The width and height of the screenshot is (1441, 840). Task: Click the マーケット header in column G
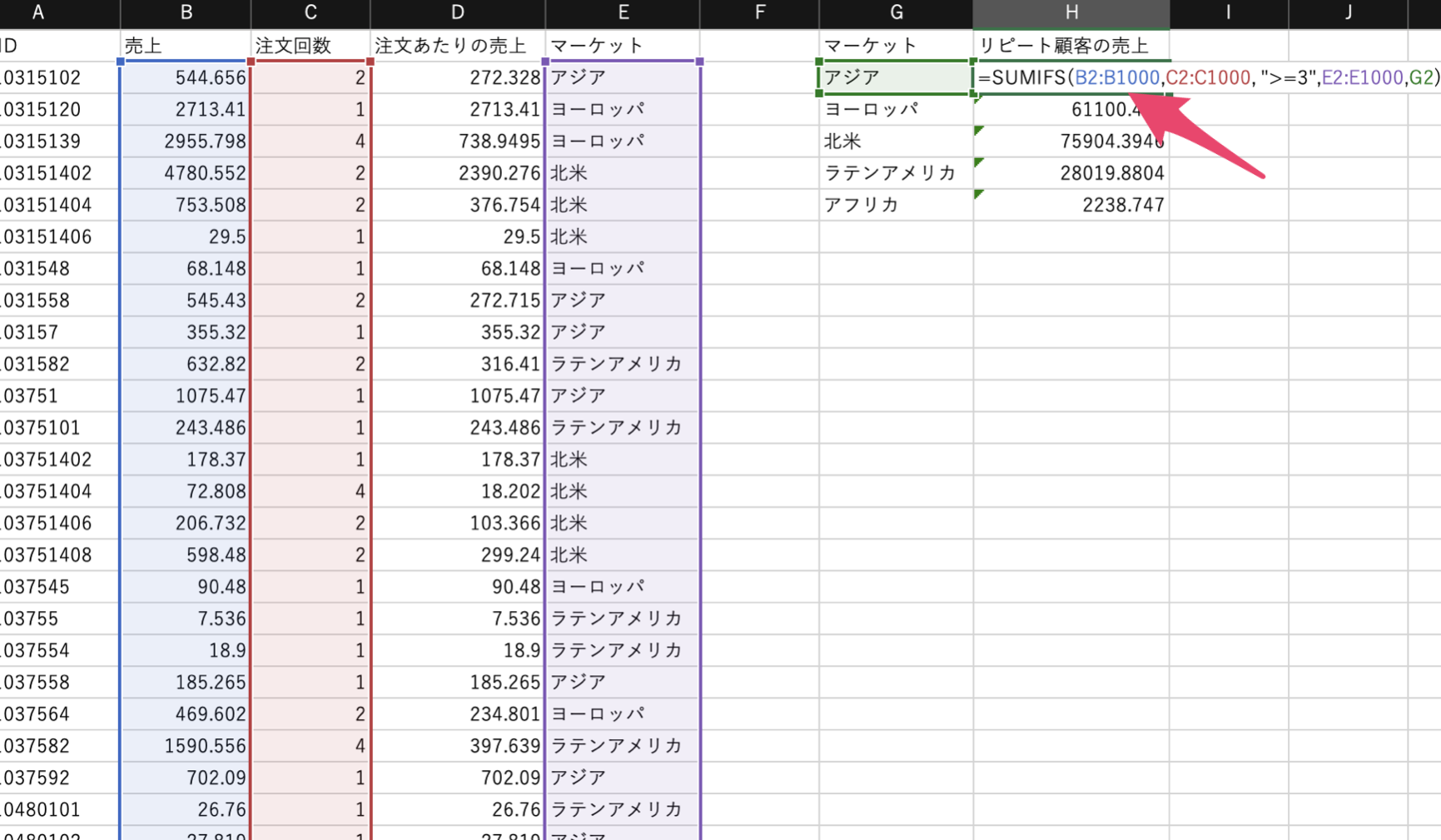pyautogui.click(x=897, y=46)
